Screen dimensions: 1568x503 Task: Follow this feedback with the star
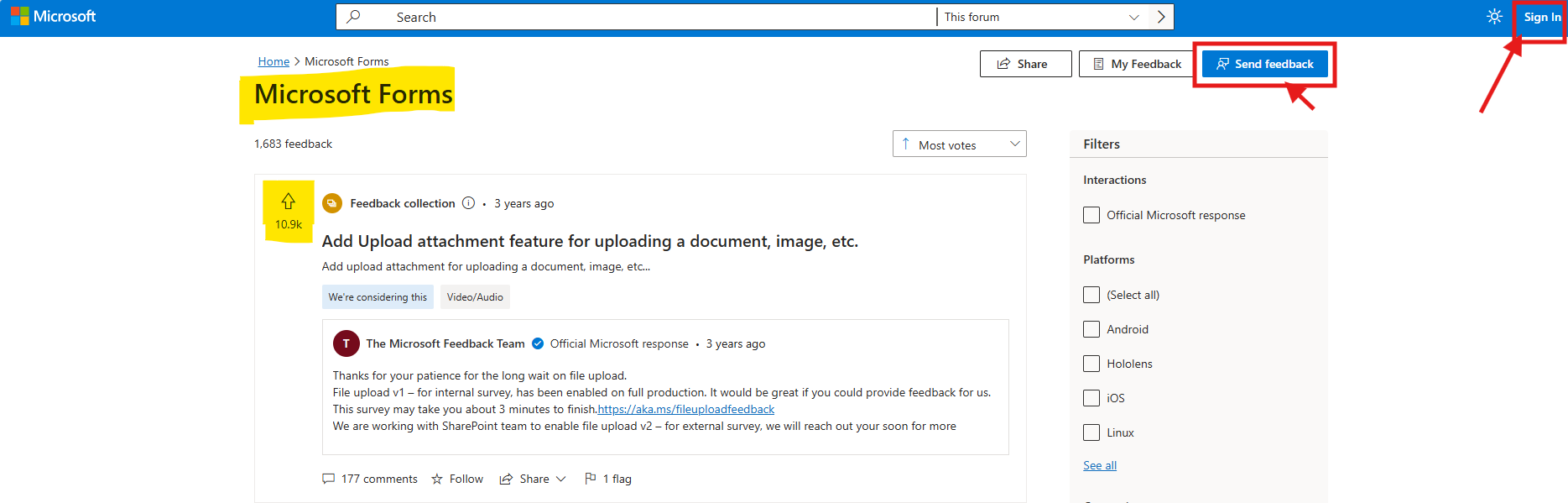457,479
